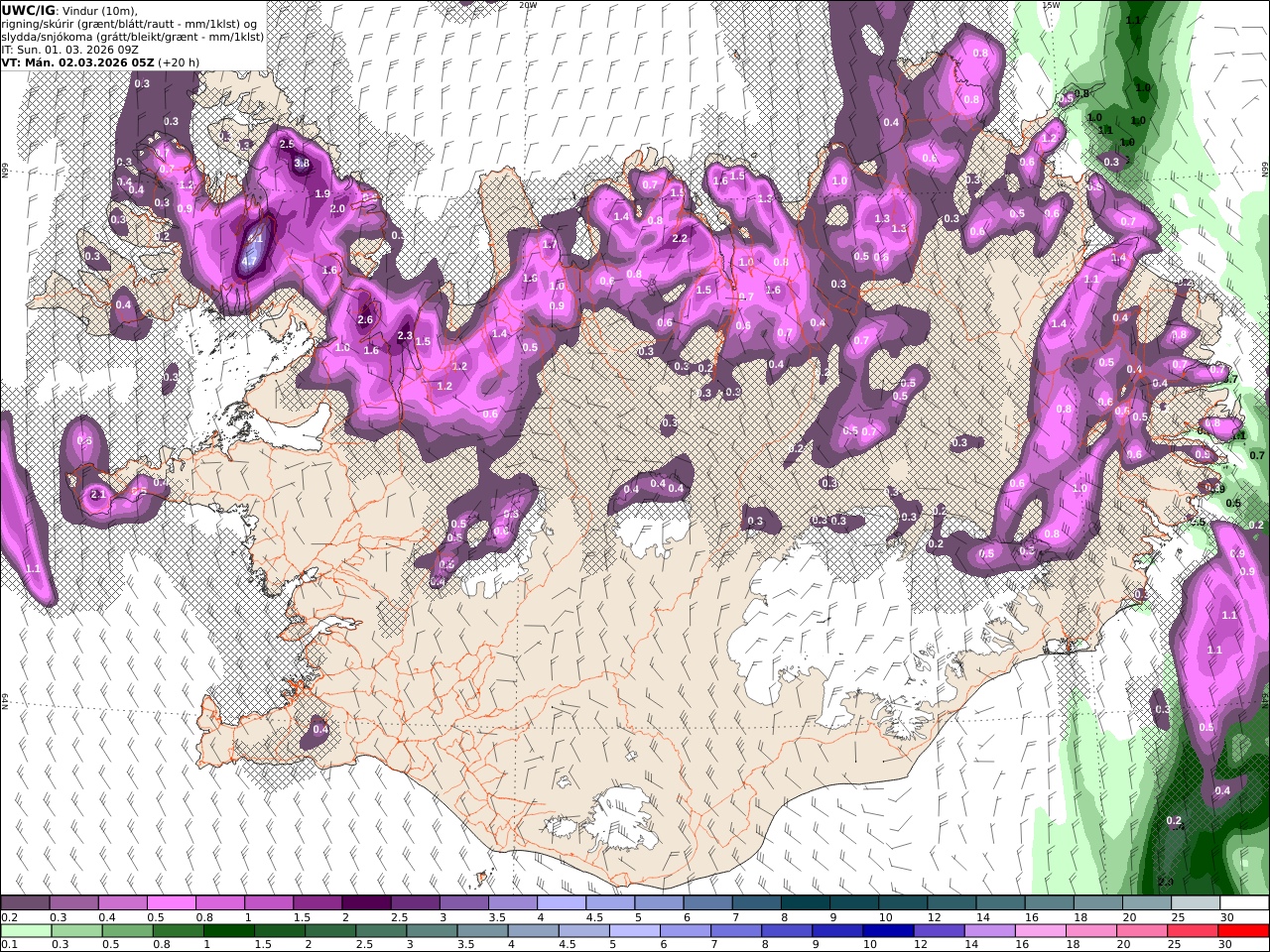1270x952 pixels.
Task: Click the 'UWC/IG: Vindur (10m)' title text
Action: pos(69,10)
